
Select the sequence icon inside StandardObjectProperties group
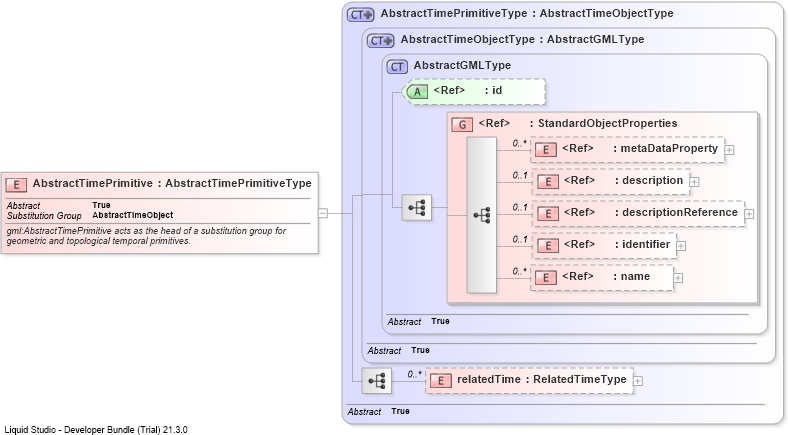pyautogui.click(x=482, y=215)
